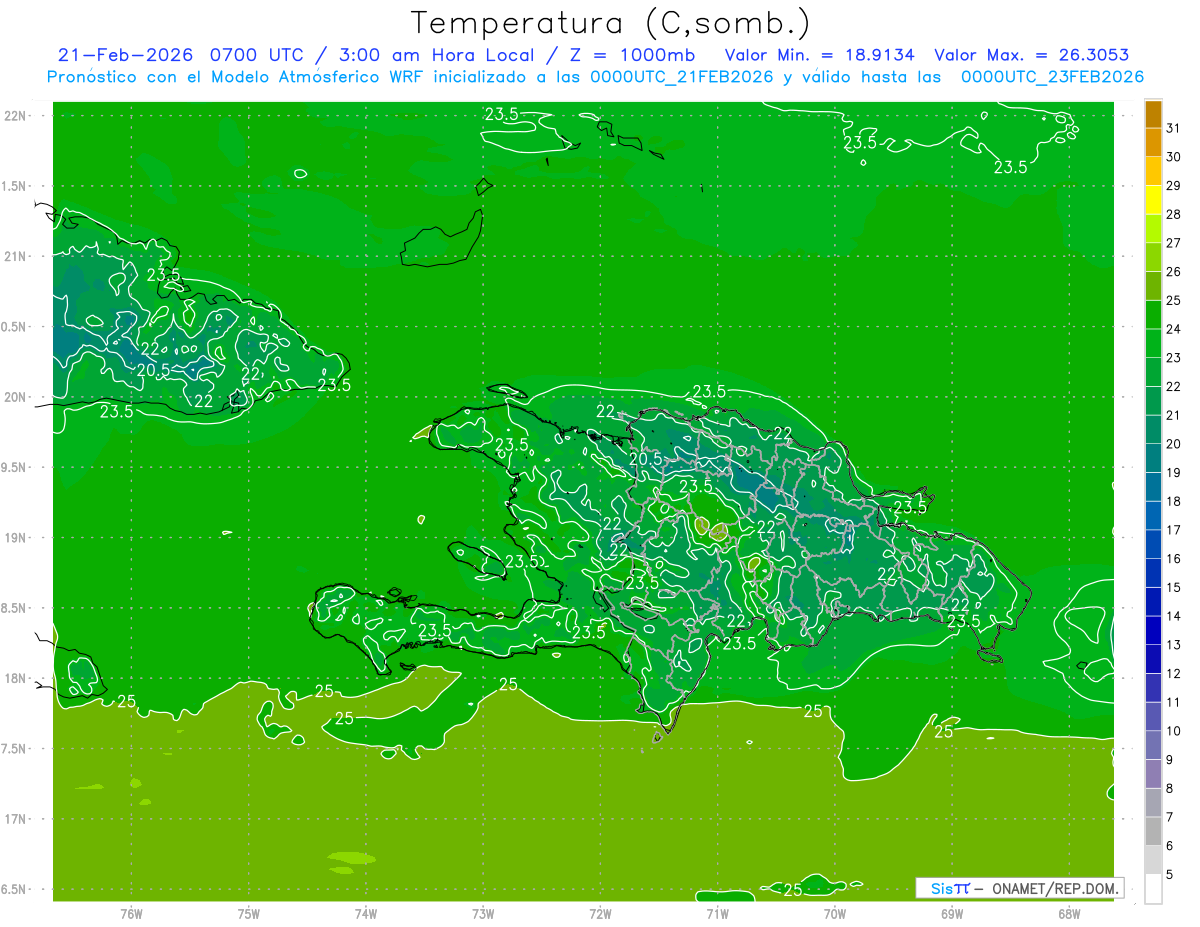Image resolution: width=1200 pixels, height=927 pixels.
Task: Click the "73W" longitude axis label
Action: coord(483,914)
